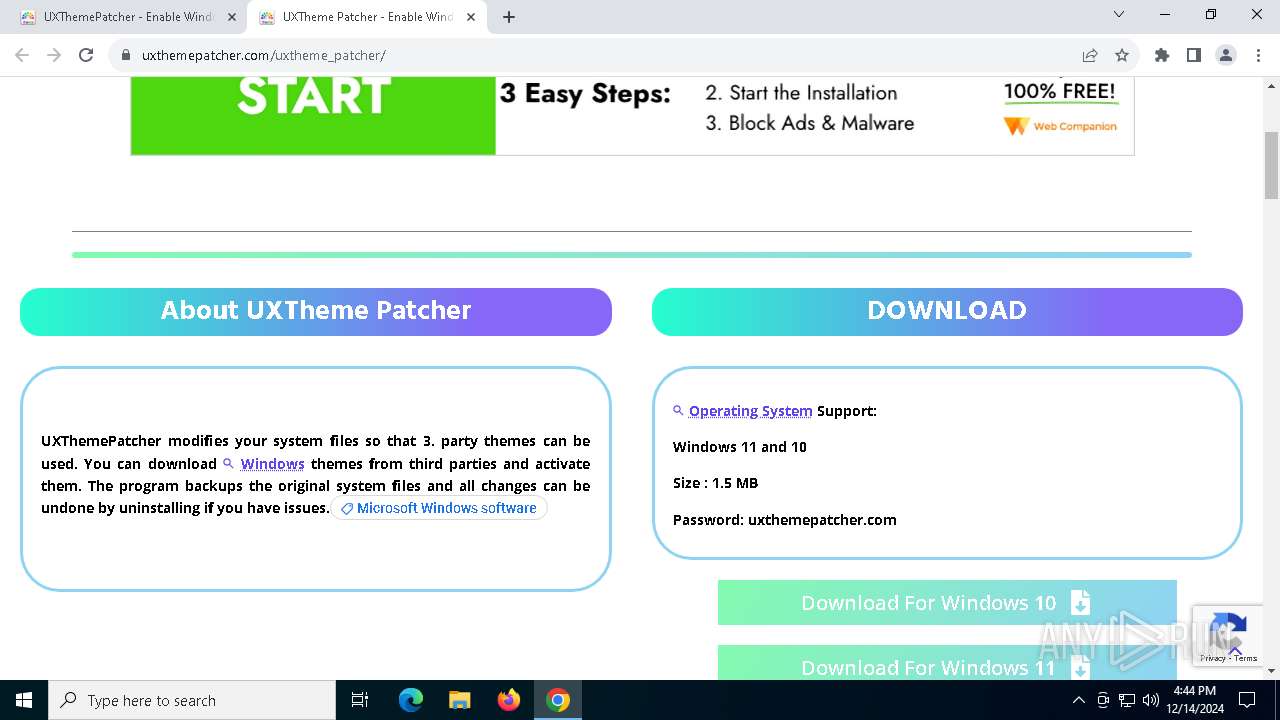Launch Microsoft Edge from taskbar
Viewport: 1280px width, 720px height.
click(411, 700)
